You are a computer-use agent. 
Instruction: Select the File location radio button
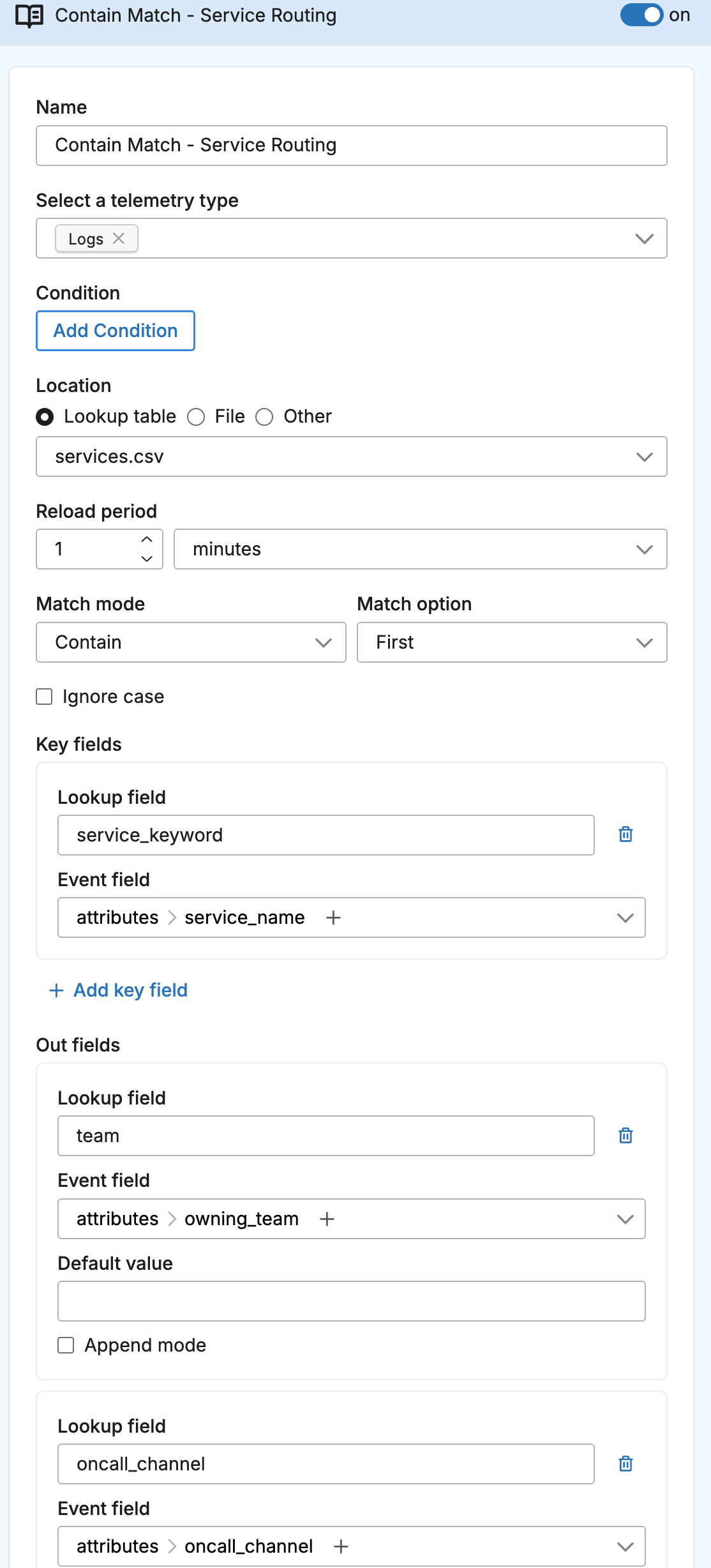(196, 417)
